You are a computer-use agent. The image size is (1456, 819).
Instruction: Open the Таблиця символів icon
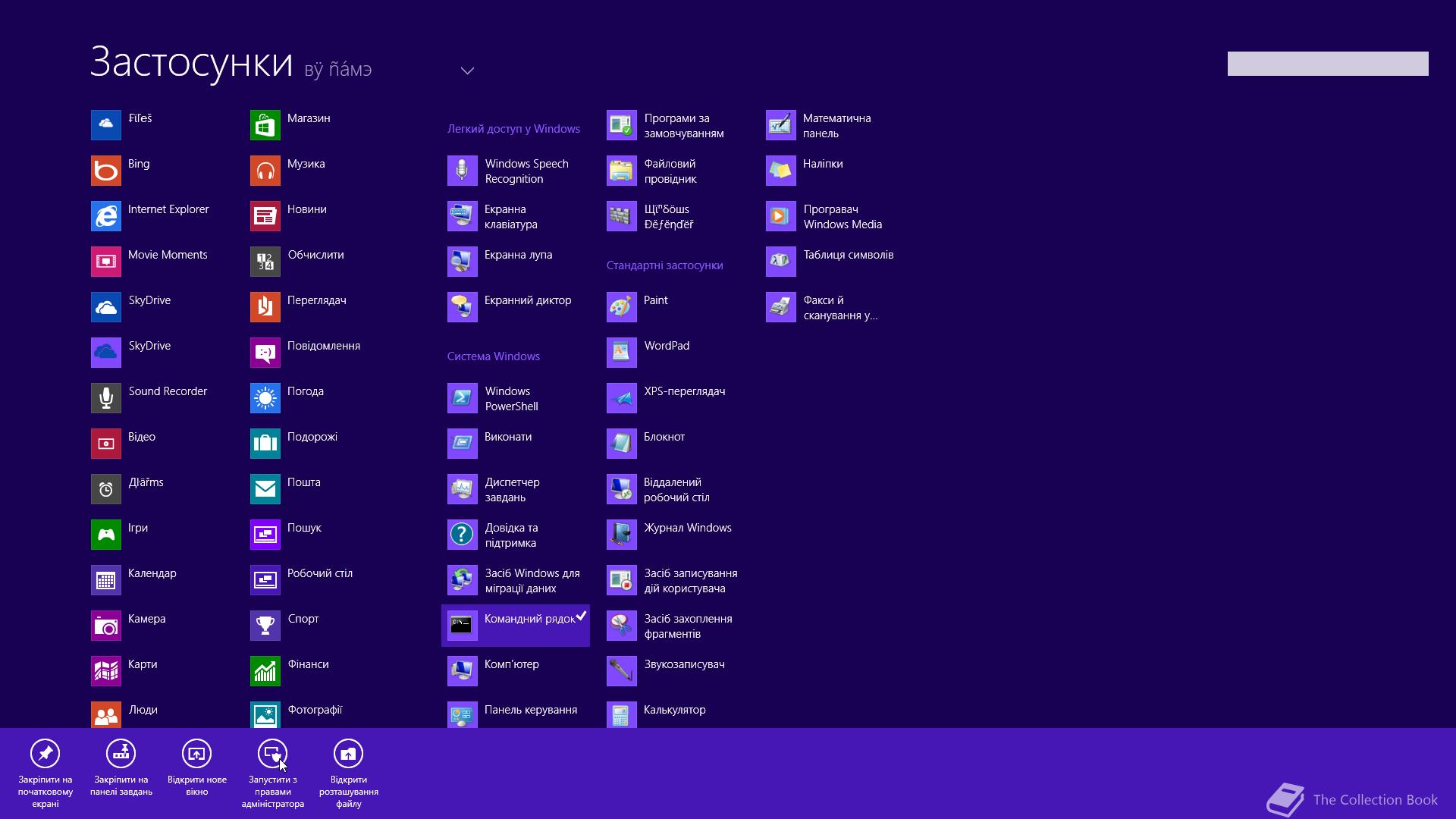(x=781, y=262)
